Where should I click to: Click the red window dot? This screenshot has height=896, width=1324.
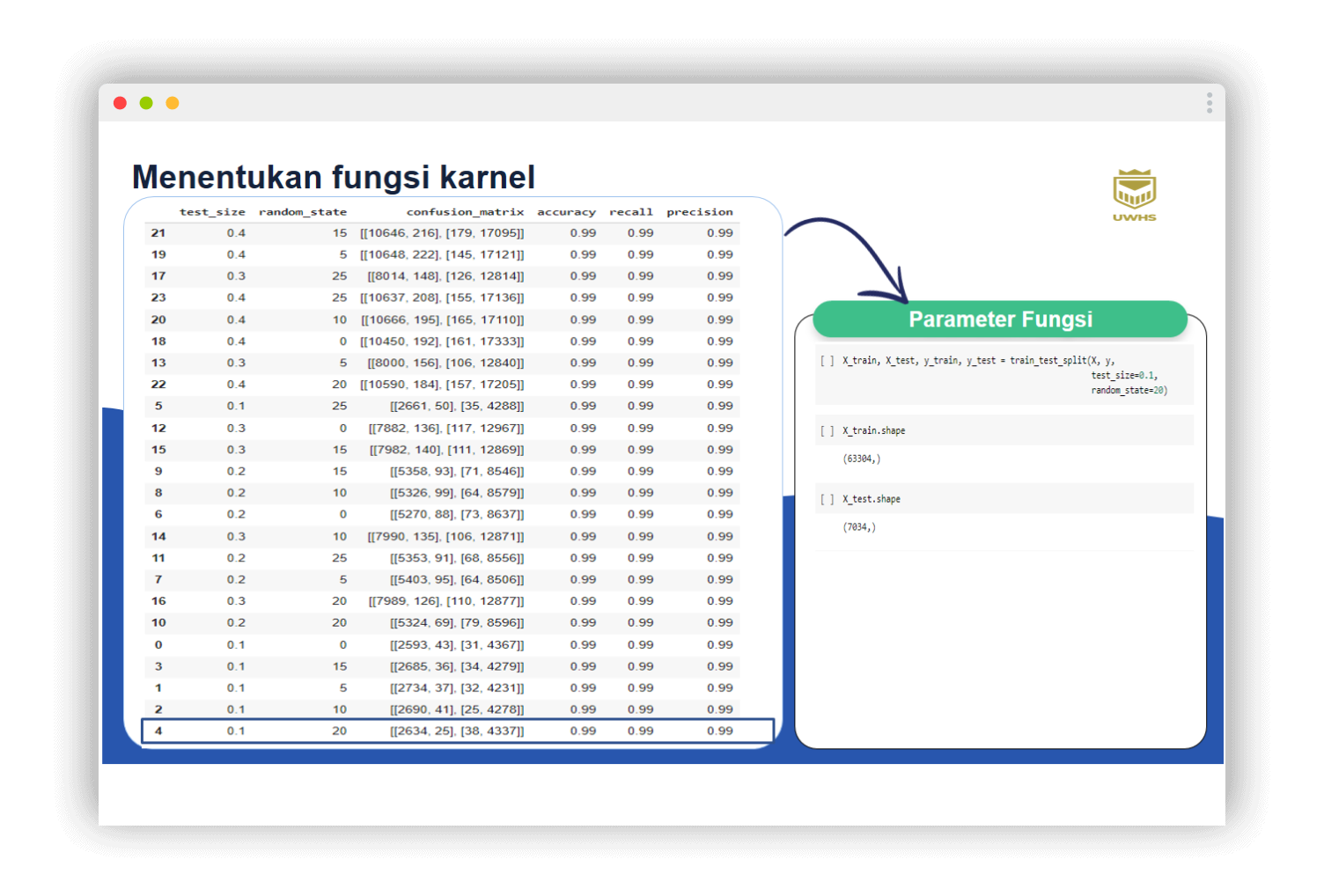click(121, 103)
